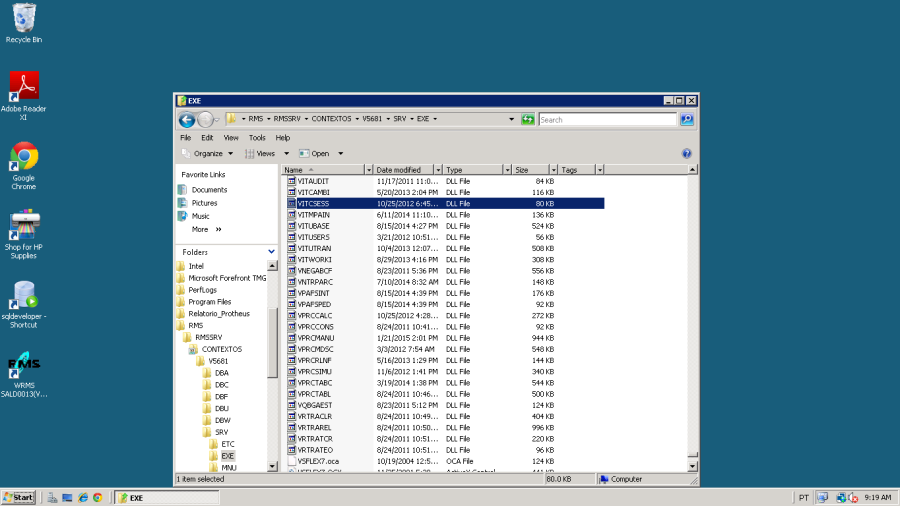900x506 pixels.
Task: Click the file list scrollbar down arrow
Action: pos(692,467)
